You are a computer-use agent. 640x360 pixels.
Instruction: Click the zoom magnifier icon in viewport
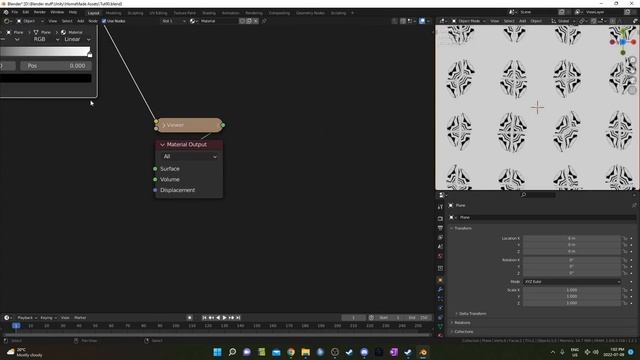click(x=632, y=60)
